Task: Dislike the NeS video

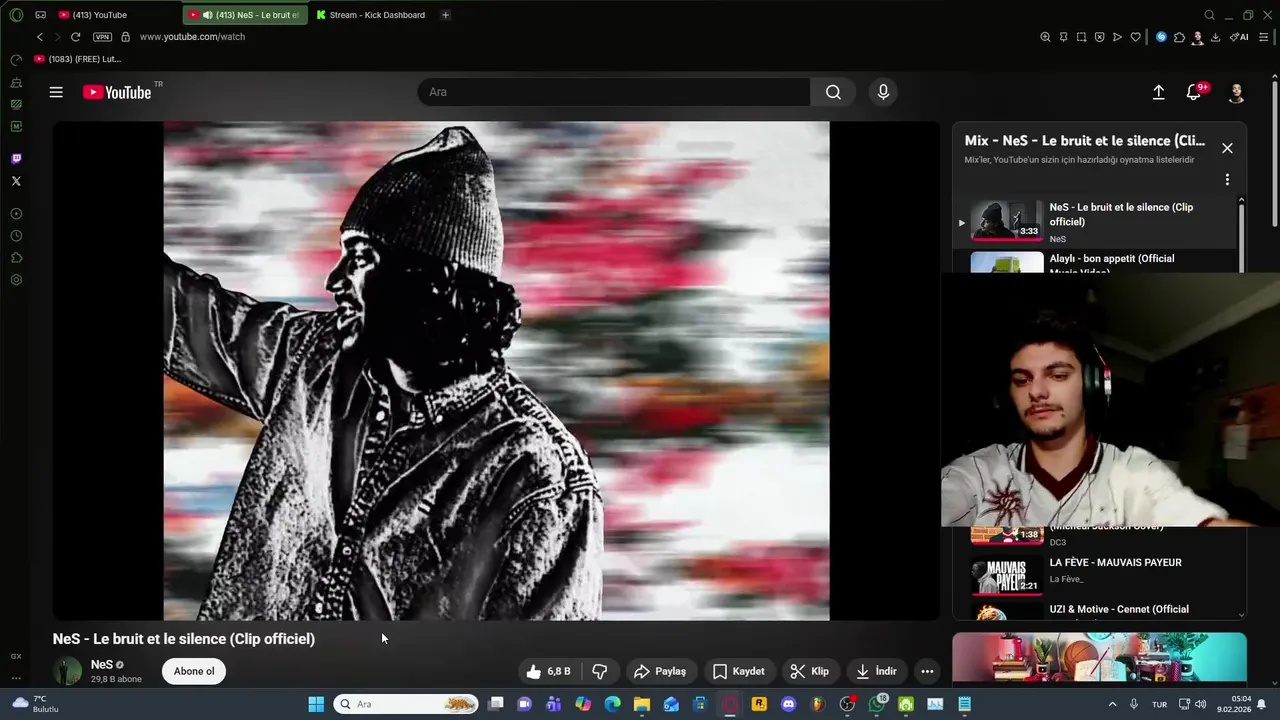Action: click(x=600, y=671)
